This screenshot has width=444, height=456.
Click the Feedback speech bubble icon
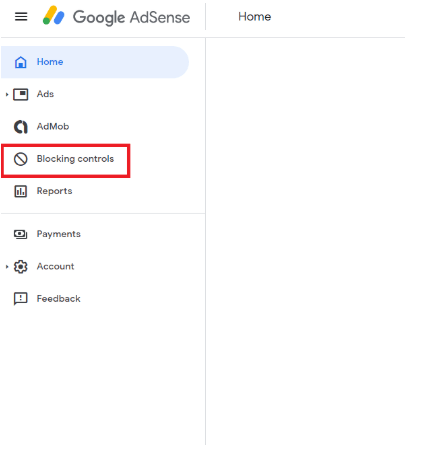pyautogui.click(x=21, y=299)
